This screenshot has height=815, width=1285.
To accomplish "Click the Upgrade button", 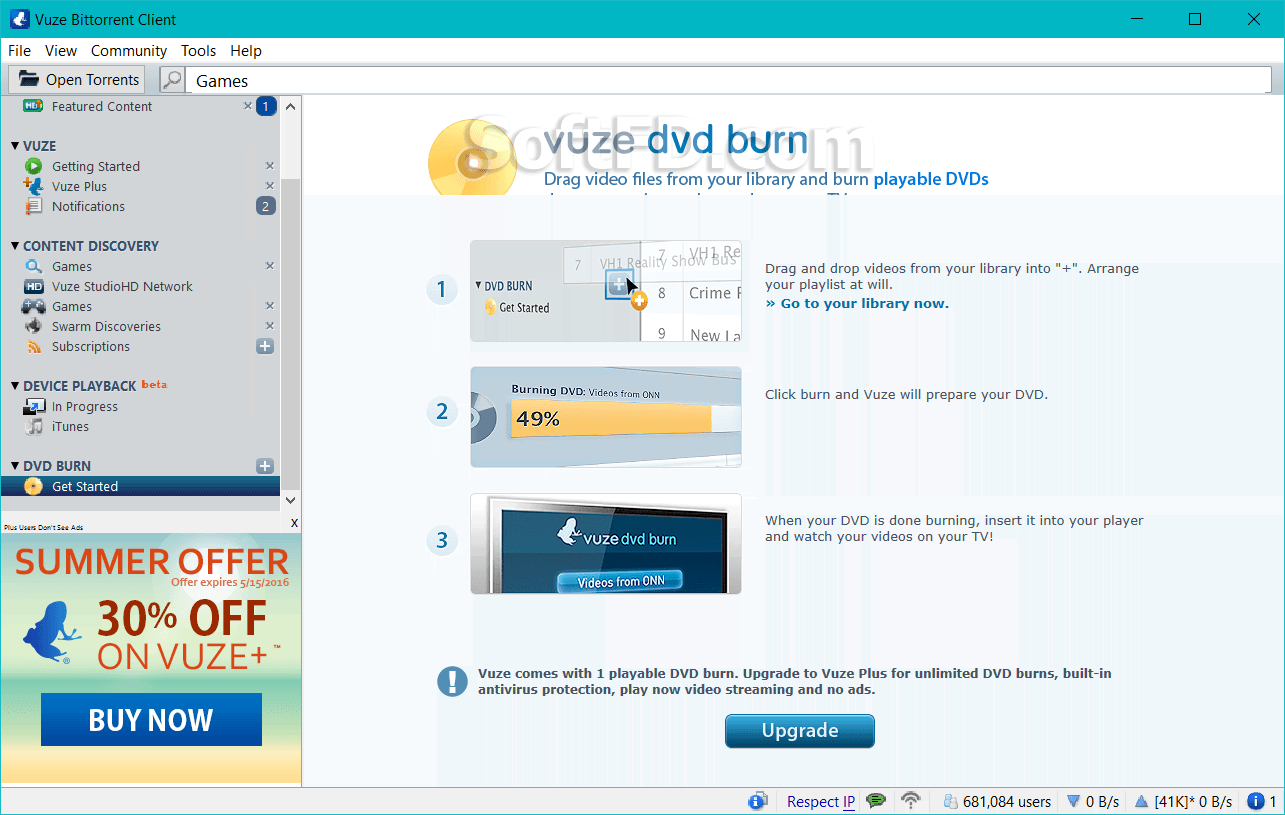I will pos(800,730).
